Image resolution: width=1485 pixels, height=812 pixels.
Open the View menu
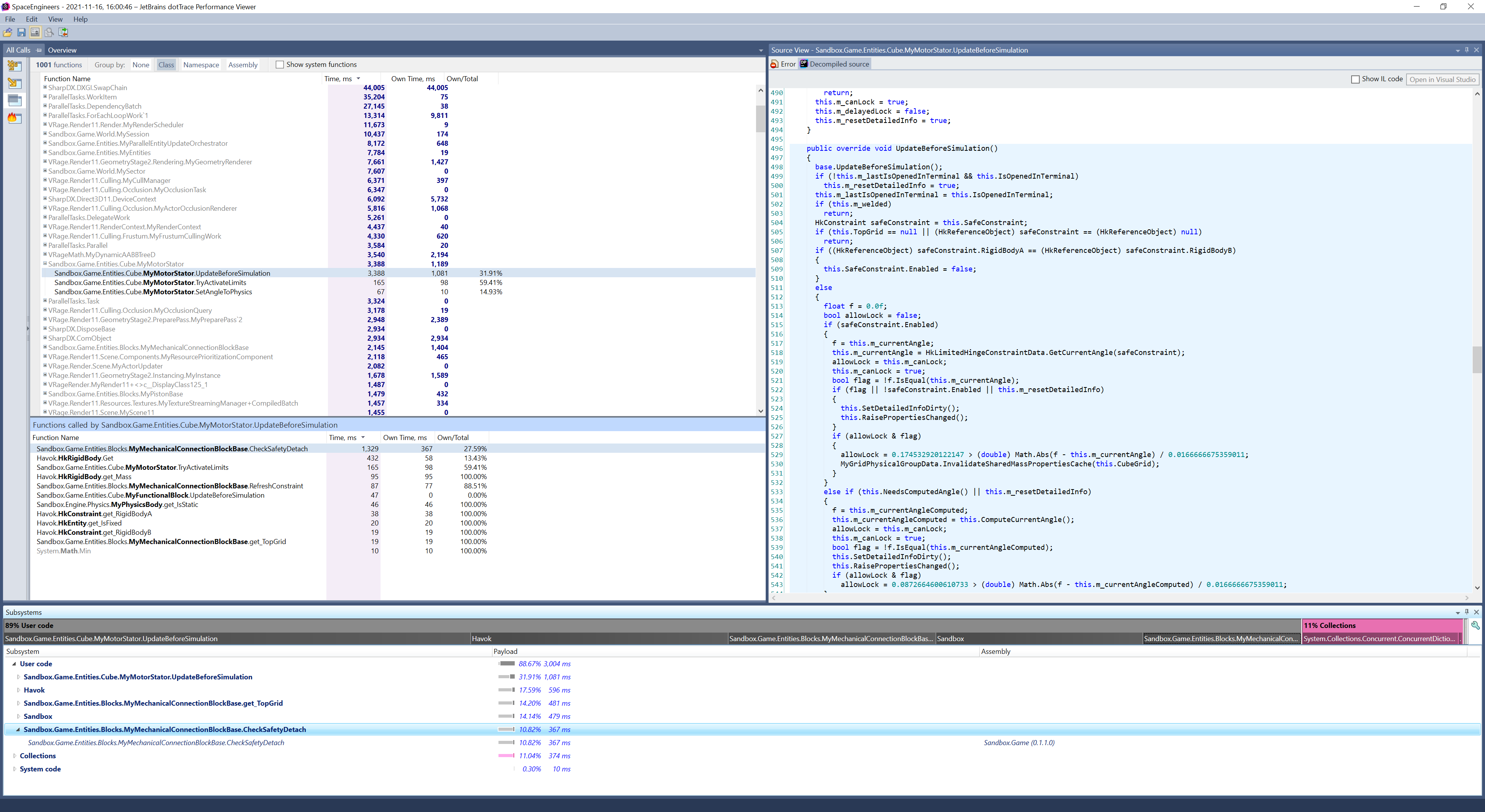55,19
